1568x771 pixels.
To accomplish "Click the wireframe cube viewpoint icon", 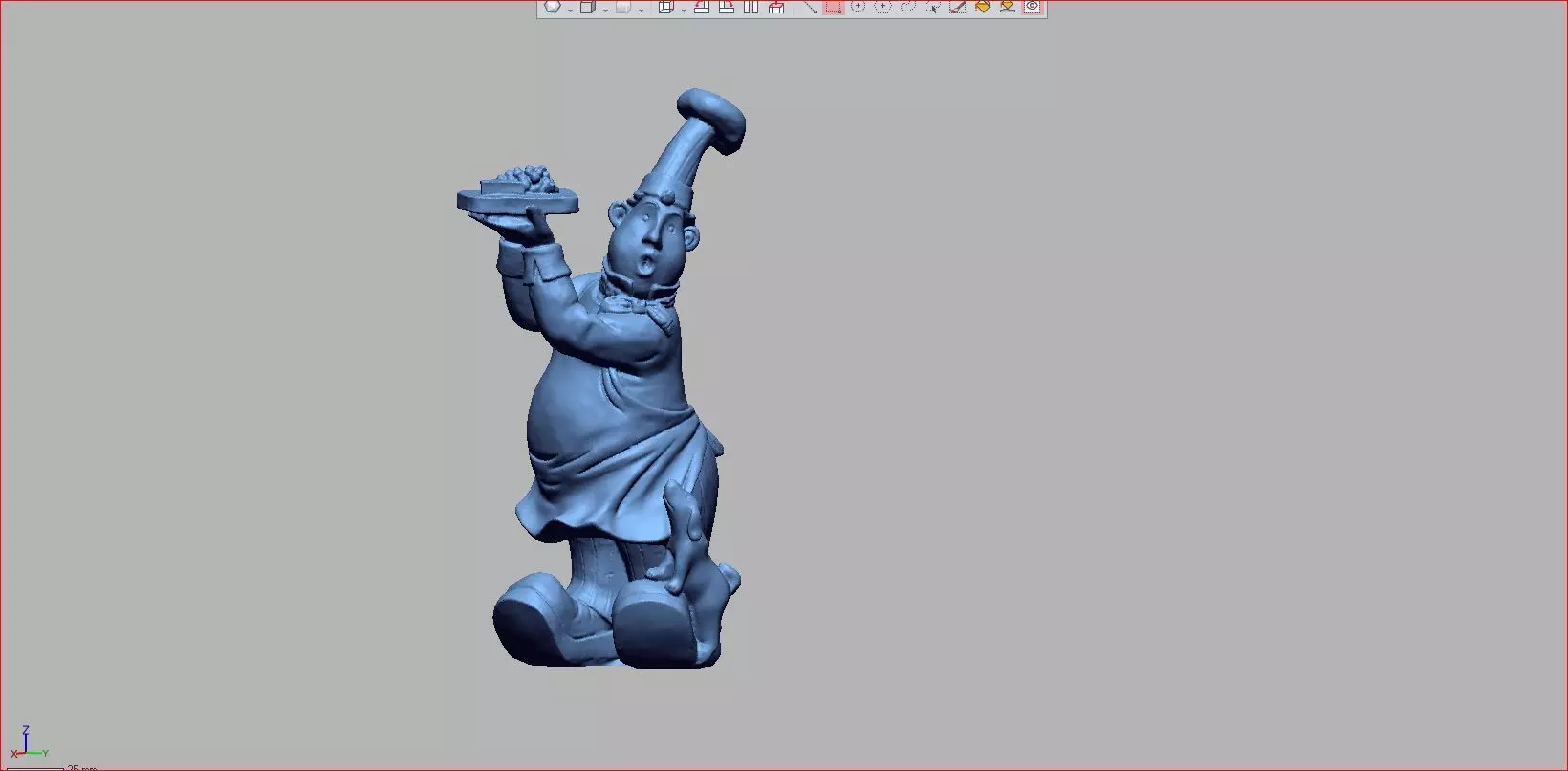I will point(666,7).
